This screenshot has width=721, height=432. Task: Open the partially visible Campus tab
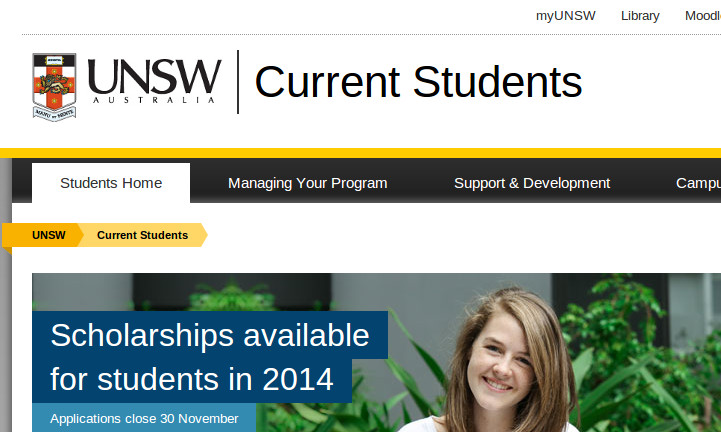(x=698, y=183)
